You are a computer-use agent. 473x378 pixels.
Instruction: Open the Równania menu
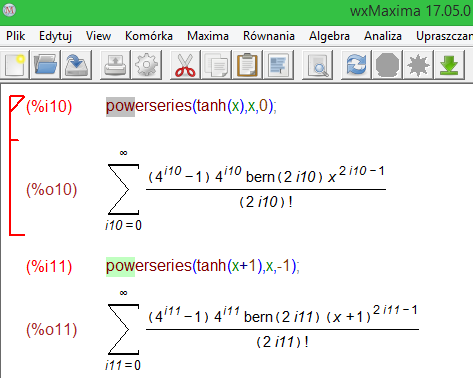[x=269, y=36]
